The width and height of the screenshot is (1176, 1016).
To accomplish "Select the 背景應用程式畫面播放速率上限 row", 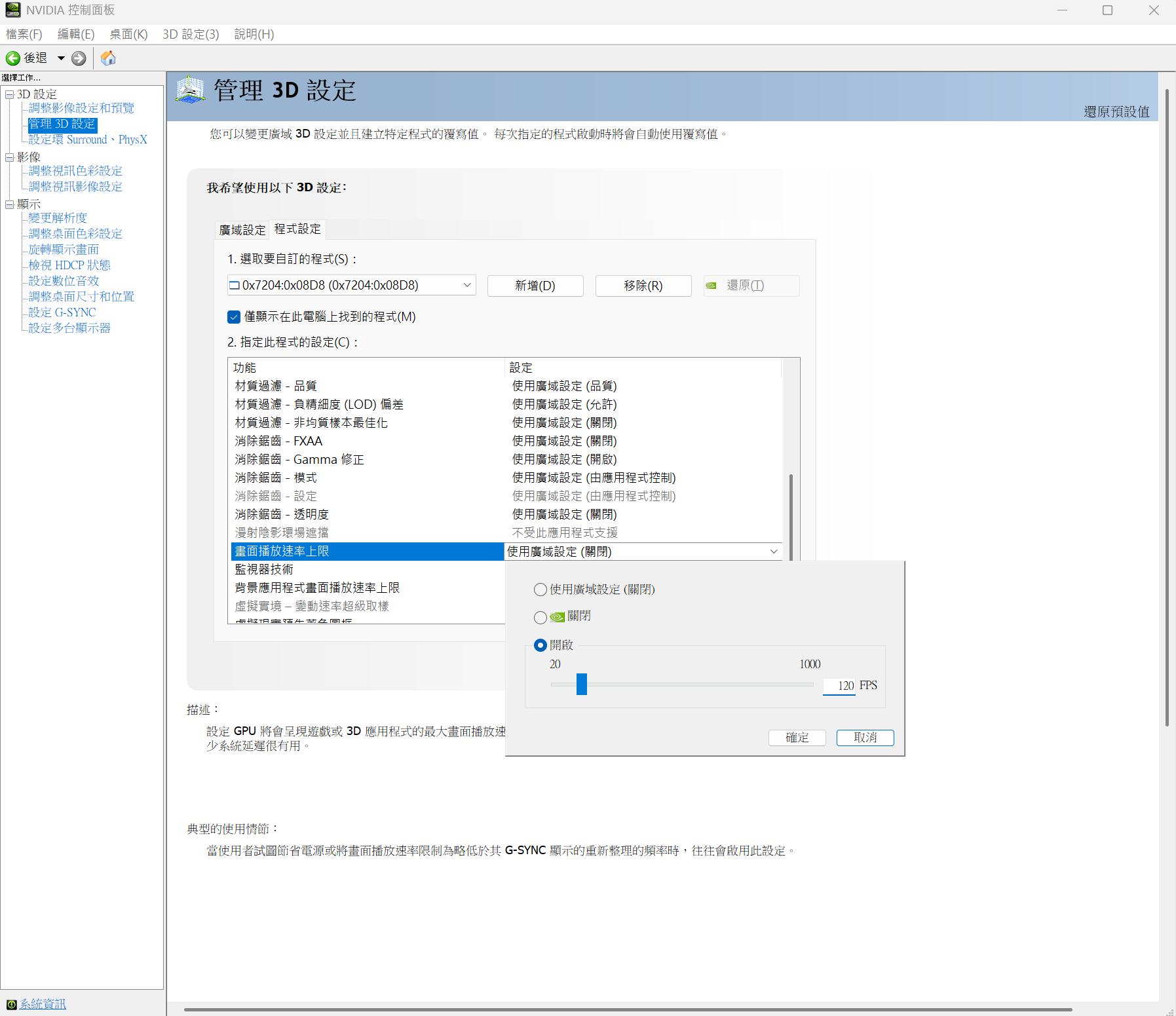I will pos(368,588).
